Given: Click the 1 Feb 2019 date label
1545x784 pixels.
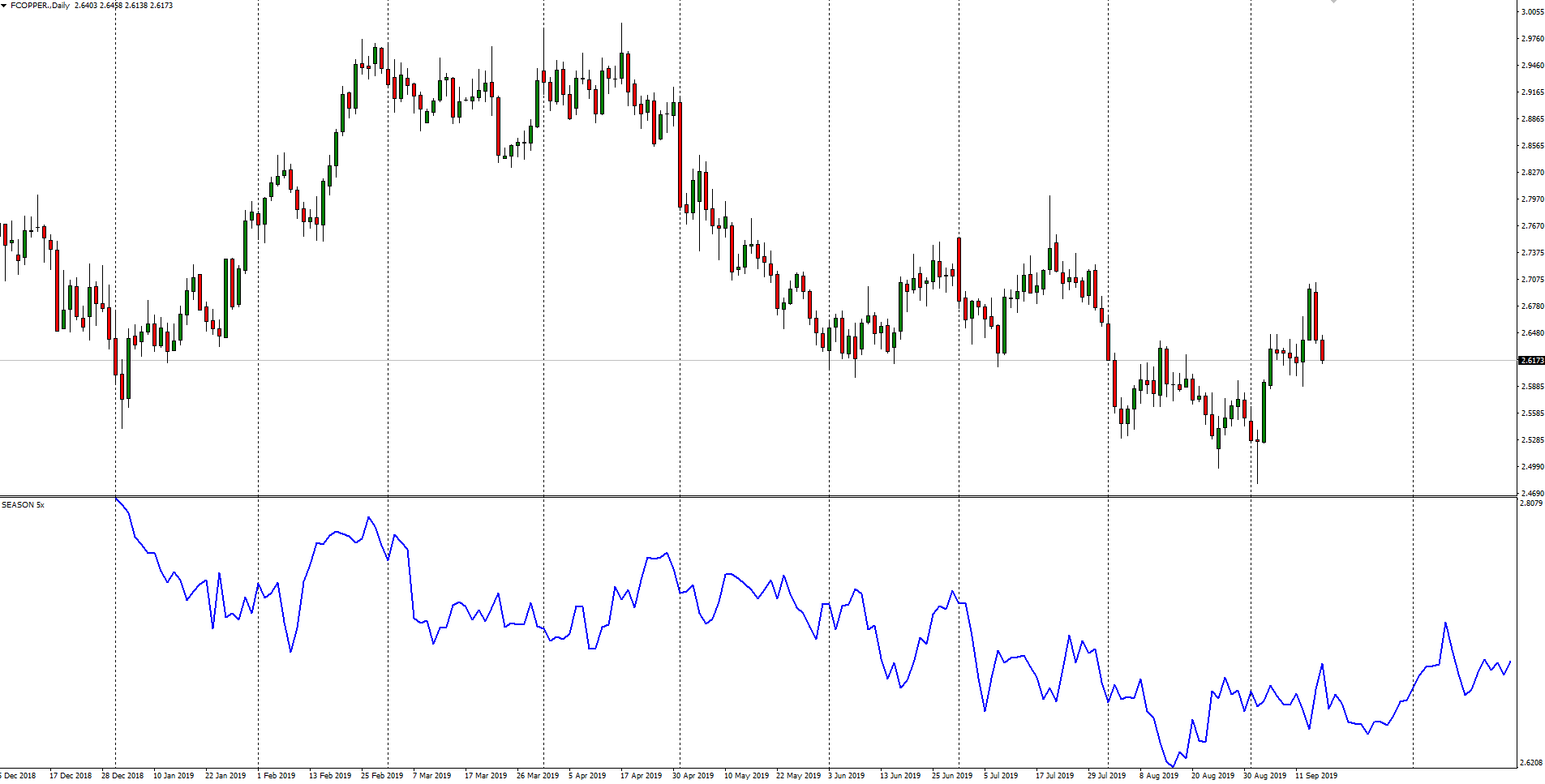Looking at the screenshot, I should point(277,776).
